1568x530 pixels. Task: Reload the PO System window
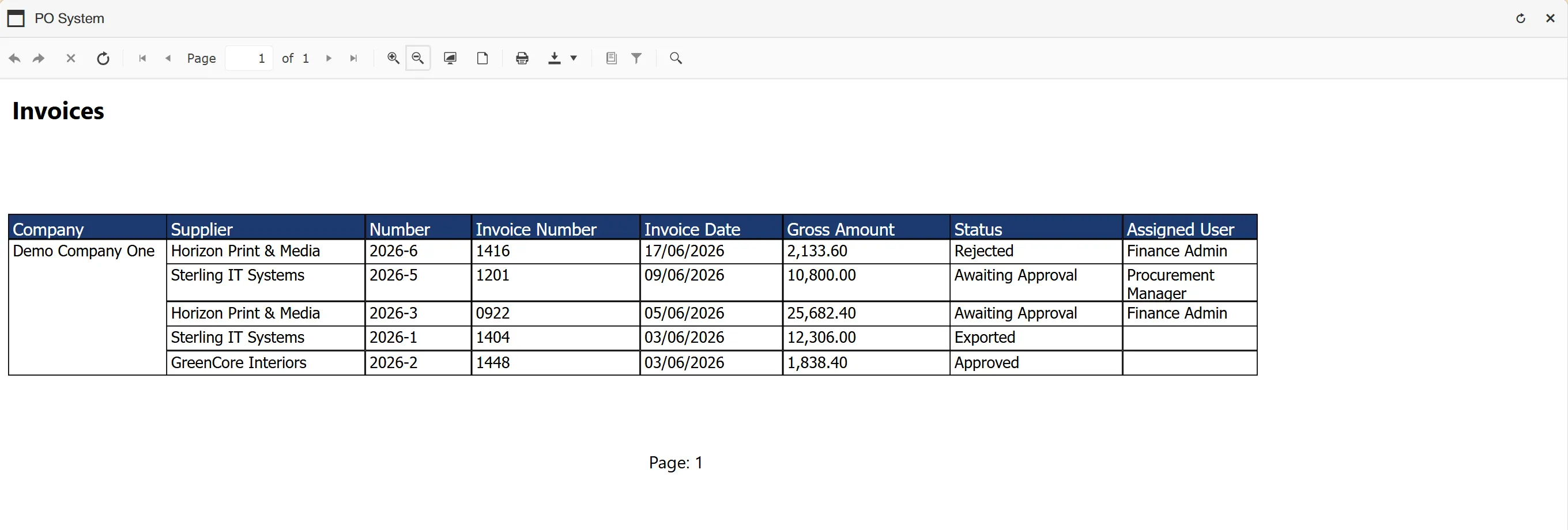coord(1521,19)
